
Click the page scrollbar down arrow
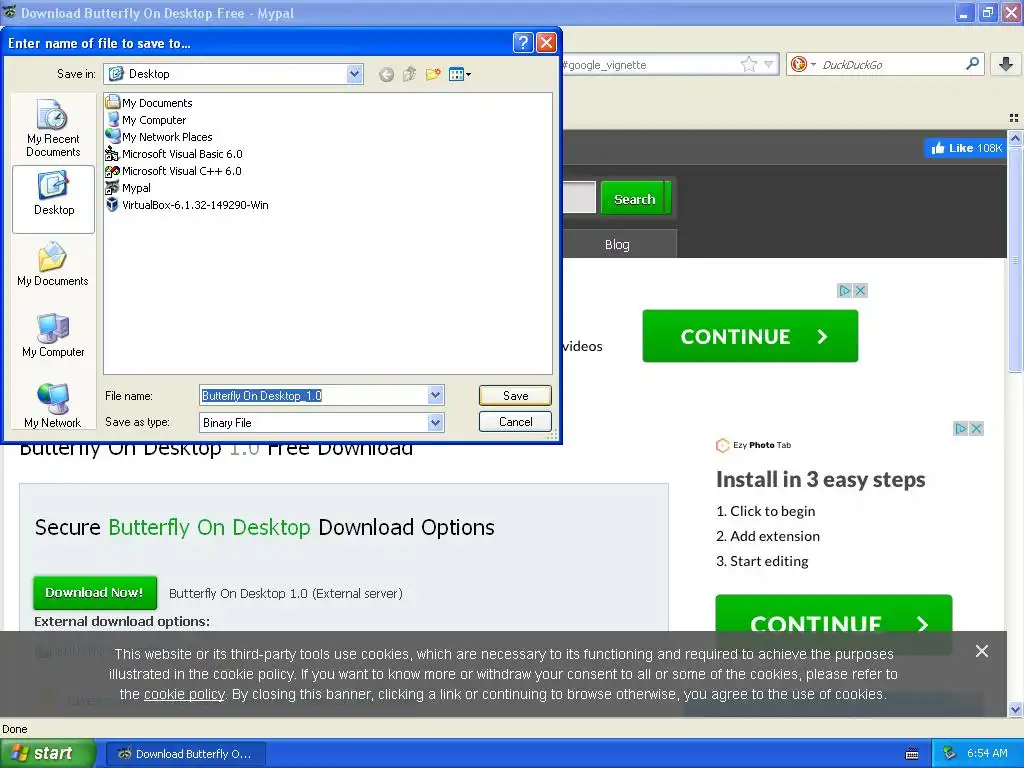click(1015, 709)
